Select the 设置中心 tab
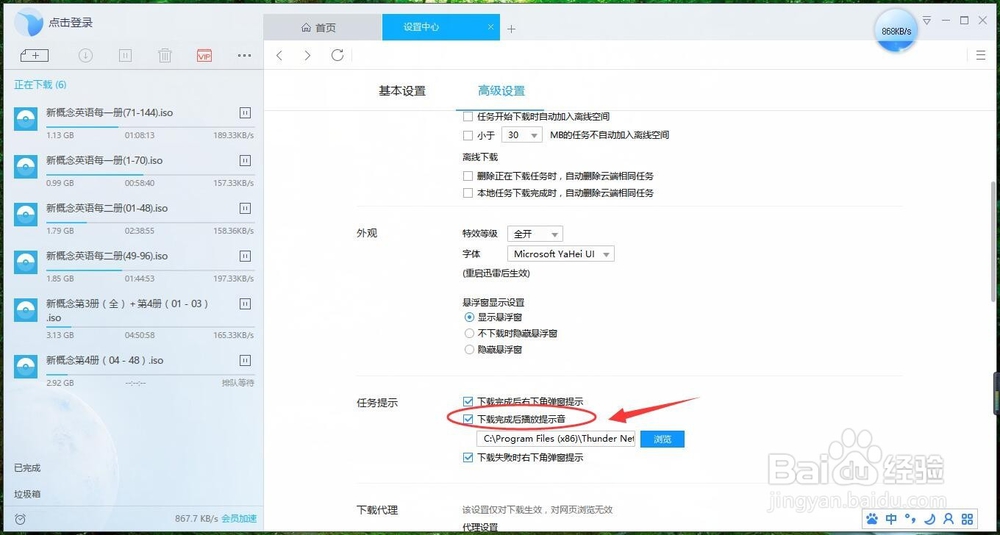The width and height of the screenshot is (1000, 535). (x=440, y=27)
